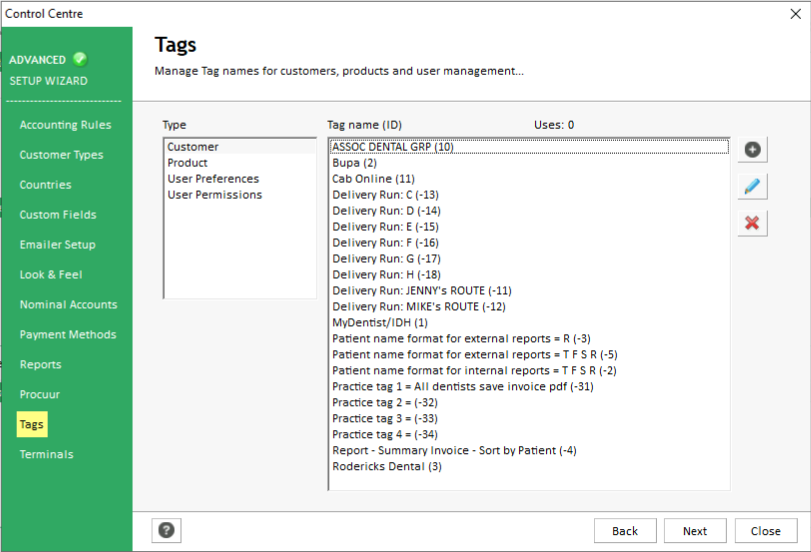Click the Close button
The image size is (811, 552).
coord(765,531)
